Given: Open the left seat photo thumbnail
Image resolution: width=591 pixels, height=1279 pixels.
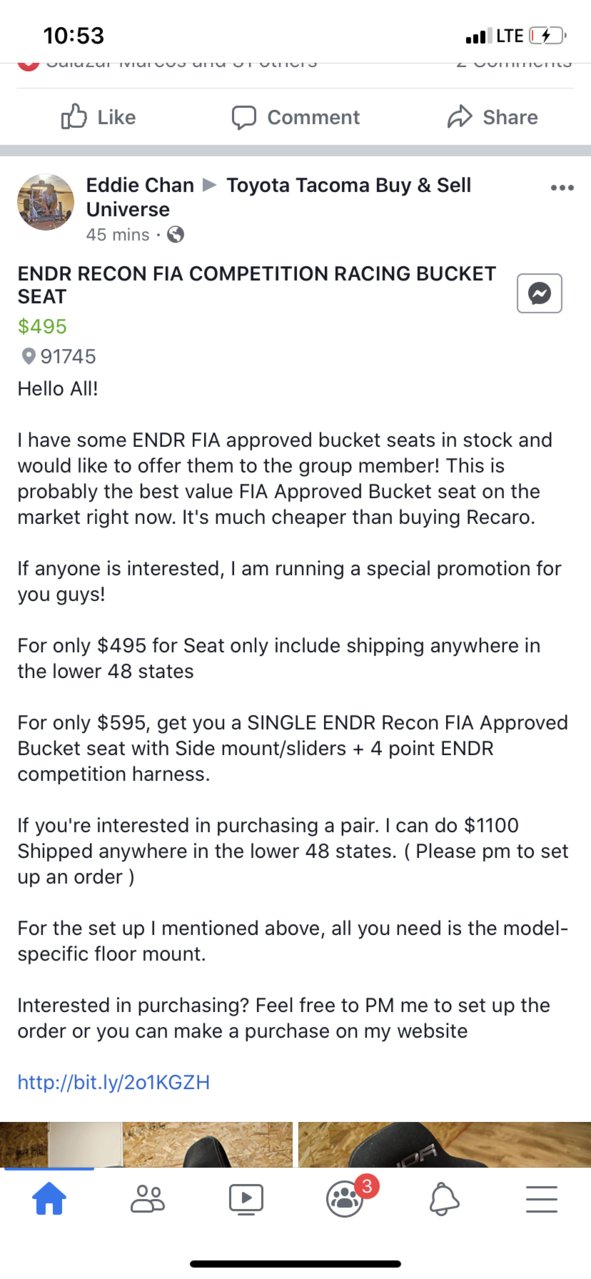Looking at the screenshot, I should pyautogui.click(x=146, y=1144).
